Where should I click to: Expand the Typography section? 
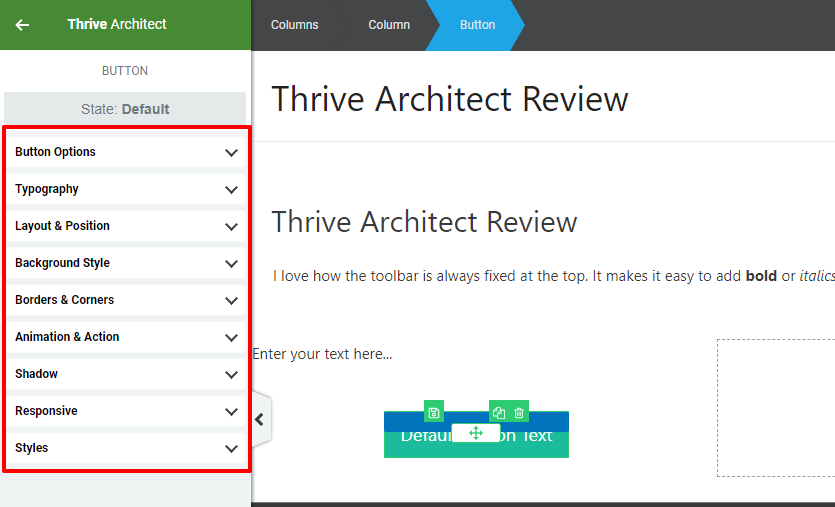[126, 189]
